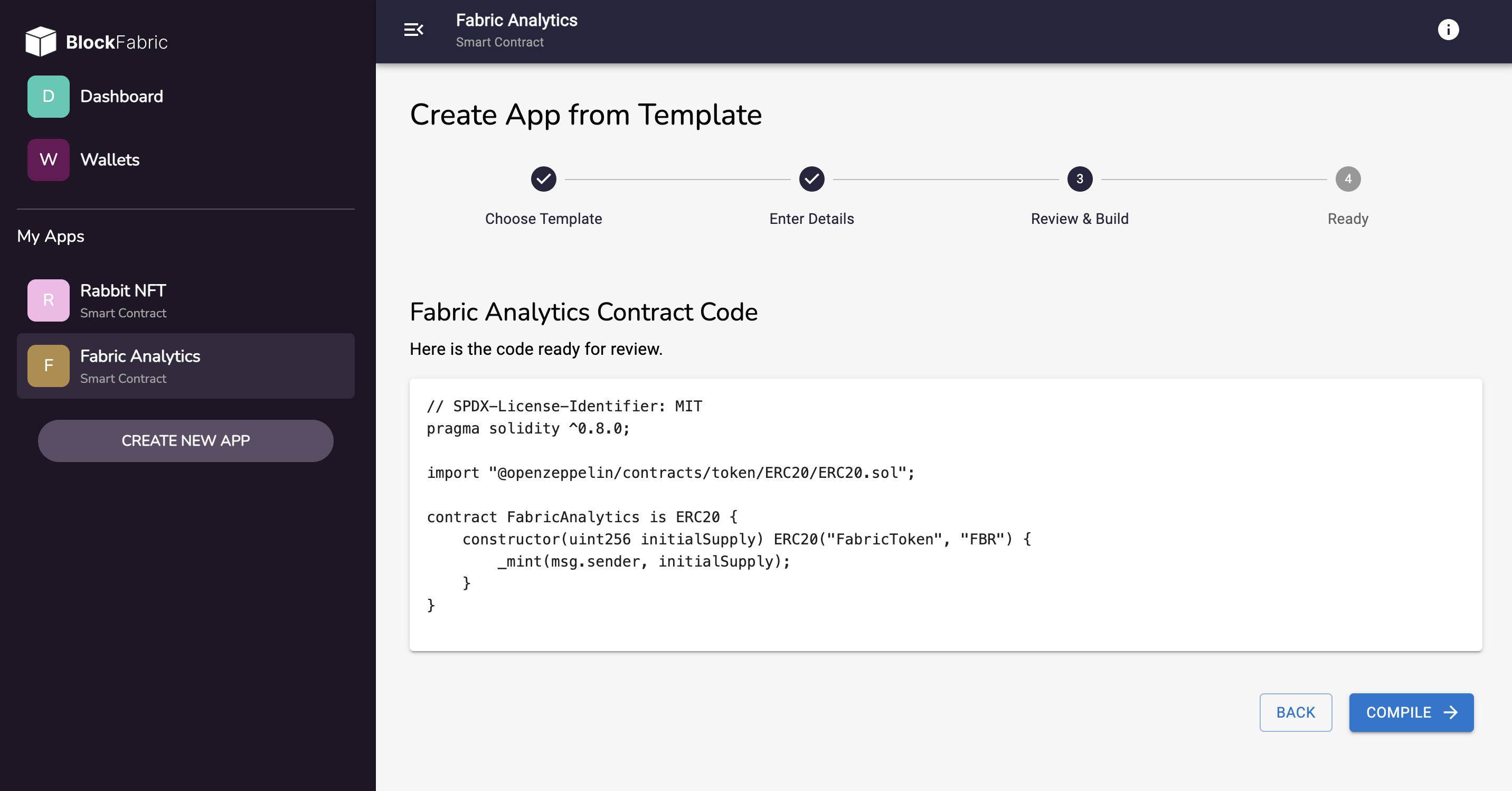This screenshot has height=791, width=1512.
Task: Click the Choose Template completed checkmark
Action: (544, 179)
